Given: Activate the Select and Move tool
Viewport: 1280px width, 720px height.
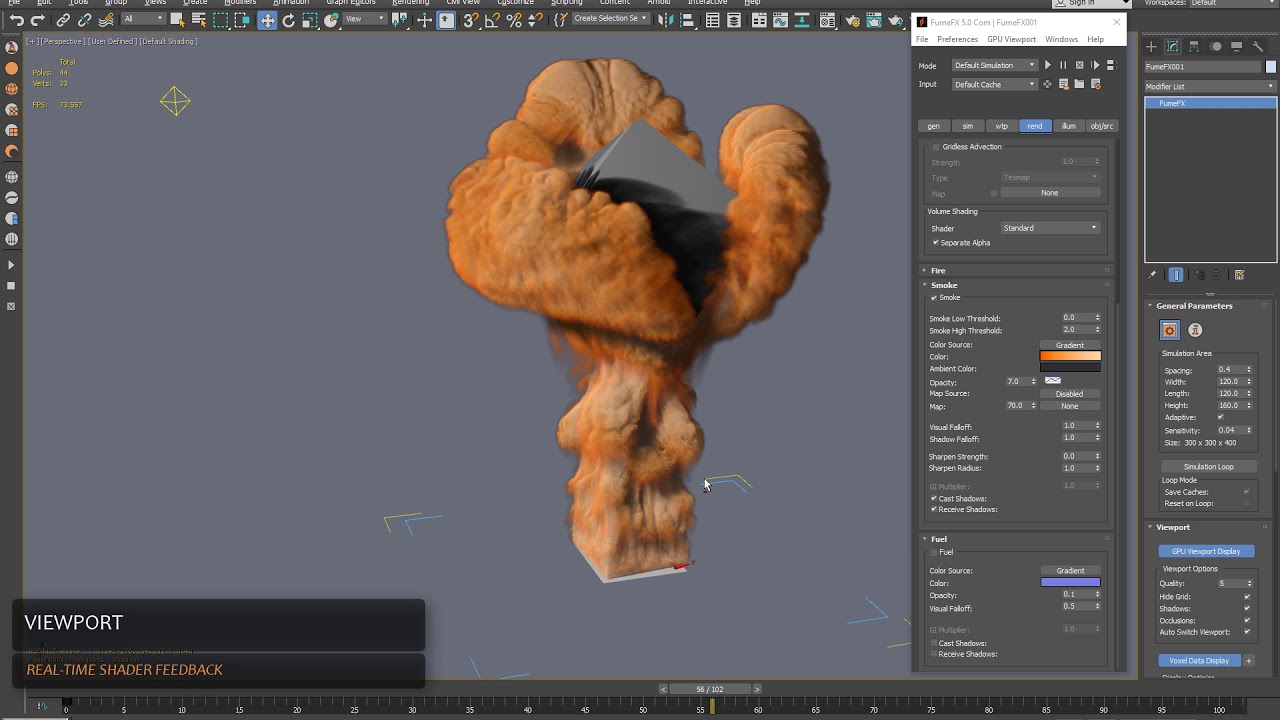Looking at the screenshot, I should 267,20.
